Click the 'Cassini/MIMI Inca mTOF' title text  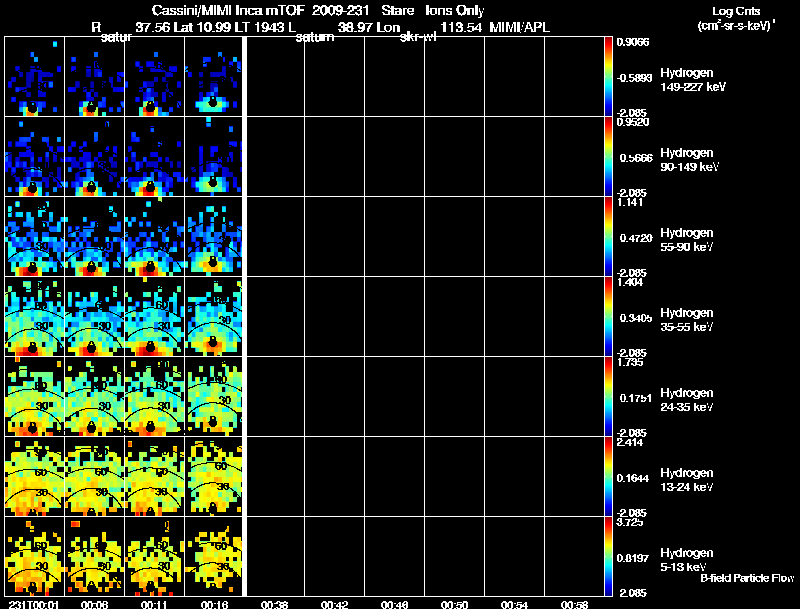coord(228,10)
